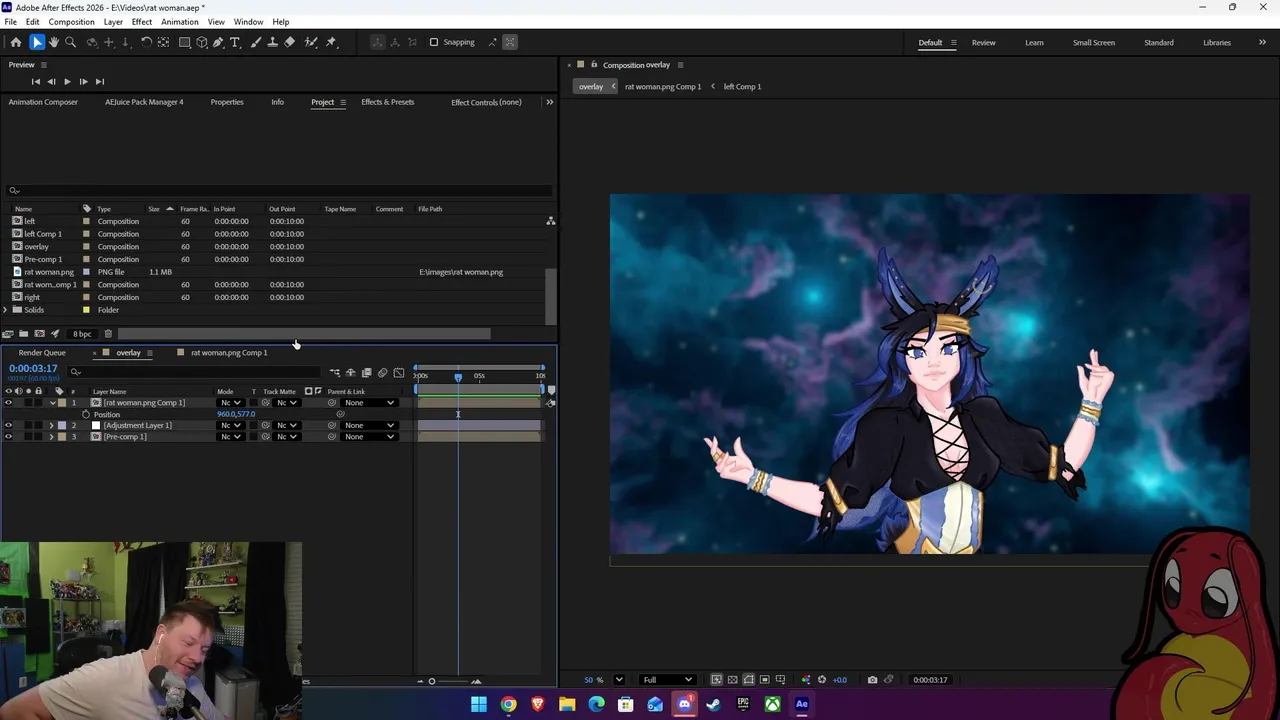The width and height of the screenshot is (1280, 720).
Task: Open Parent dropdown for Adjustment Layer 1
Action: [x=369, y=426]
